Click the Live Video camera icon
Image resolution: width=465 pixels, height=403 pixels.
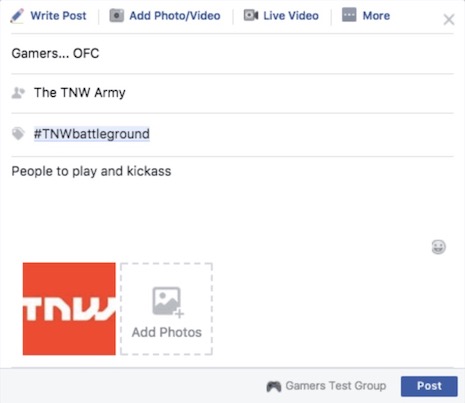point(251,15)
